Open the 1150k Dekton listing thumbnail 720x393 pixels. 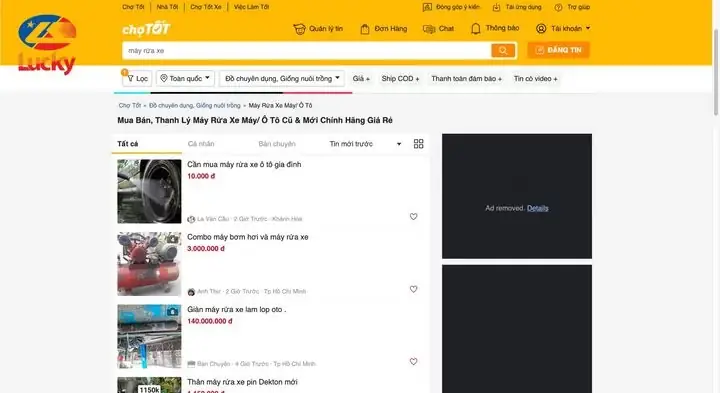pyautogui.click(x=149, y=385)
